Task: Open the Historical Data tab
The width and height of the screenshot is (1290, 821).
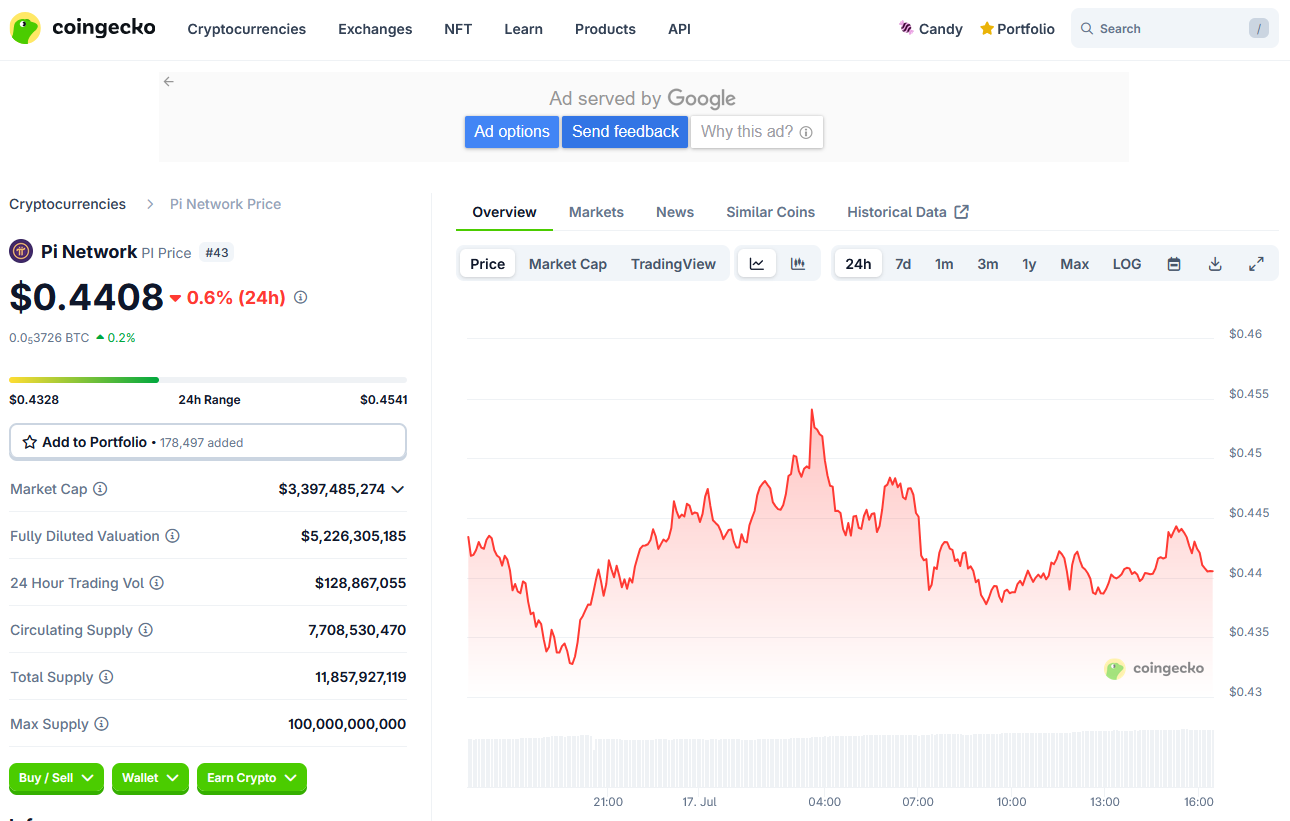Action: click(x=908, y=212)
